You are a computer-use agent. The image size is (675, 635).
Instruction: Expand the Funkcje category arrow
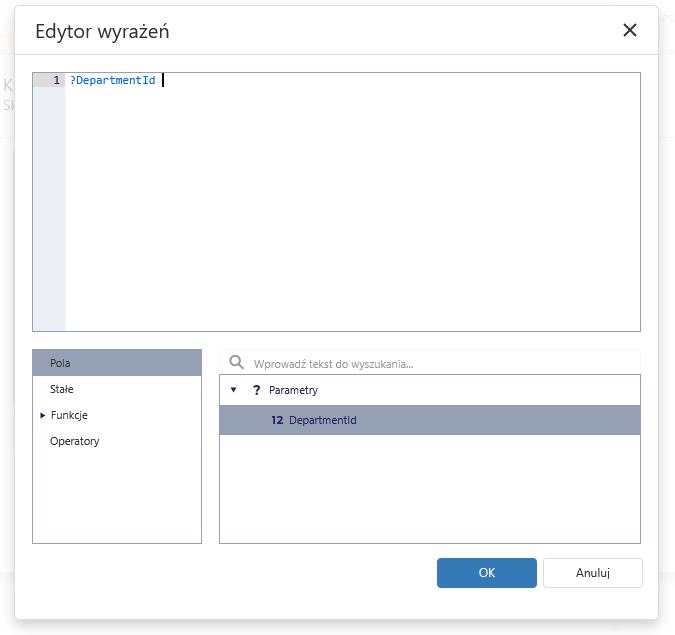[43, 415]
